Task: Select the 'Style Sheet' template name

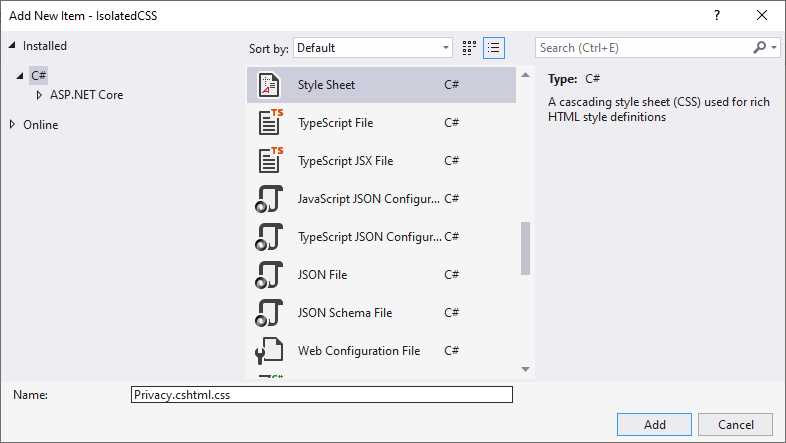Action: click(326, 85)
